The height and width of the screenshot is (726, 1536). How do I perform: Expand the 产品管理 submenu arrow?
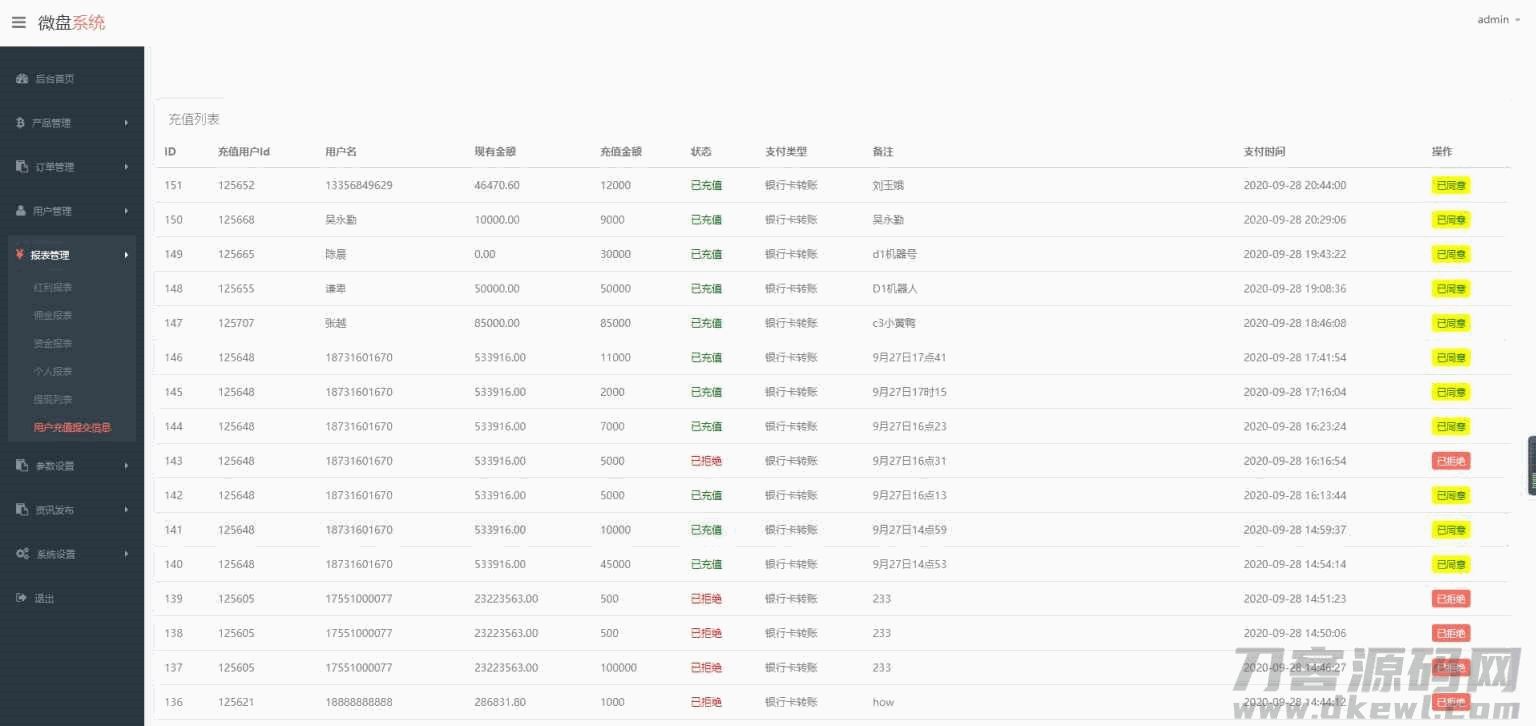coord(126,123)
